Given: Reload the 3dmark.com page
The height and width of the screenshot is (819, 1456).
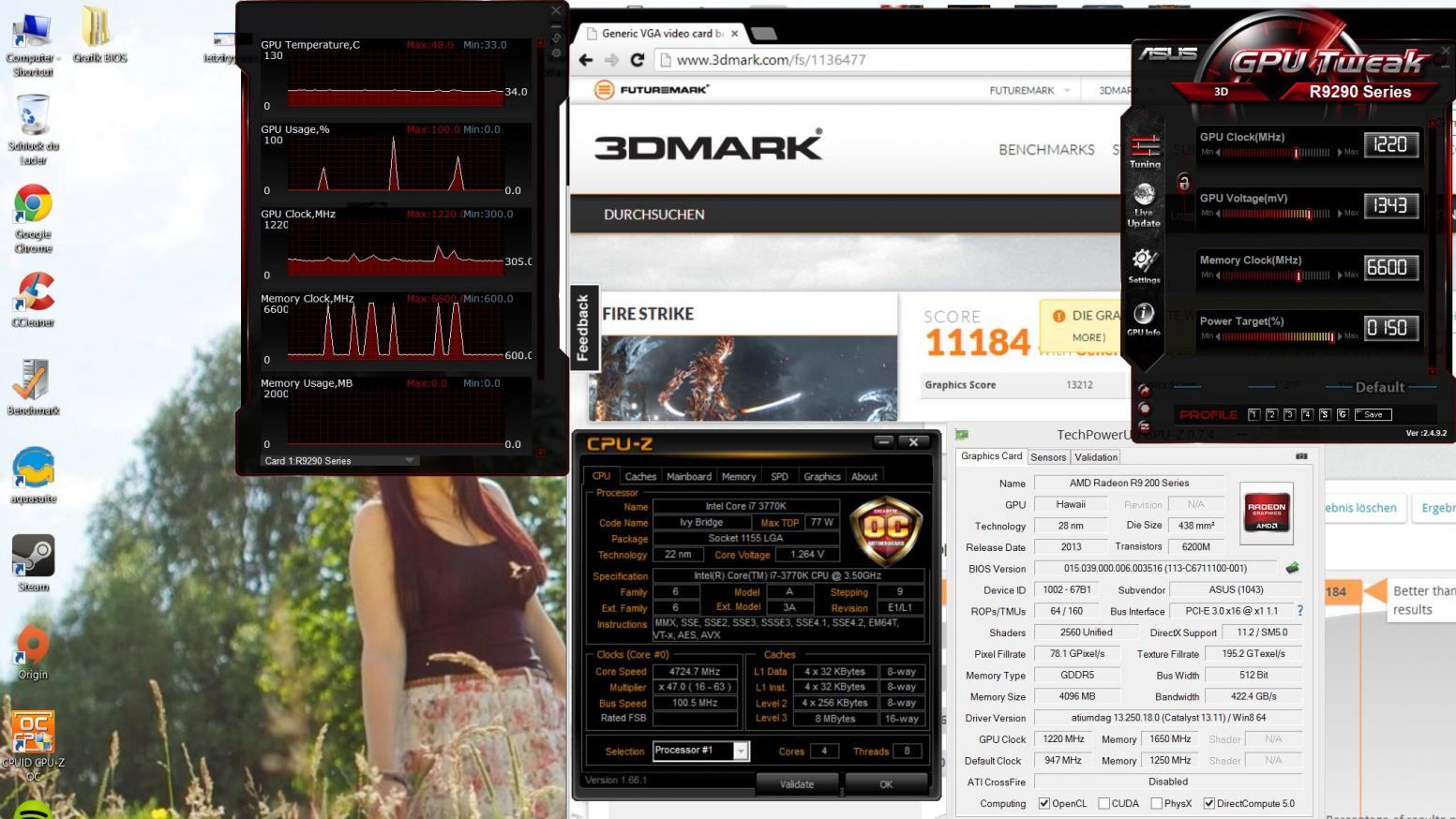Looking at the screenshot, I should pos(638,60).
